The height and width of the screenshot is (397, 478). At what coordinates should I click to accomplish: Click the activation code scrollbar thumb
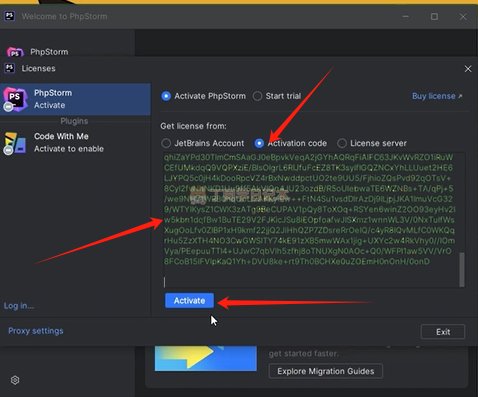click(x=462, y=270)
